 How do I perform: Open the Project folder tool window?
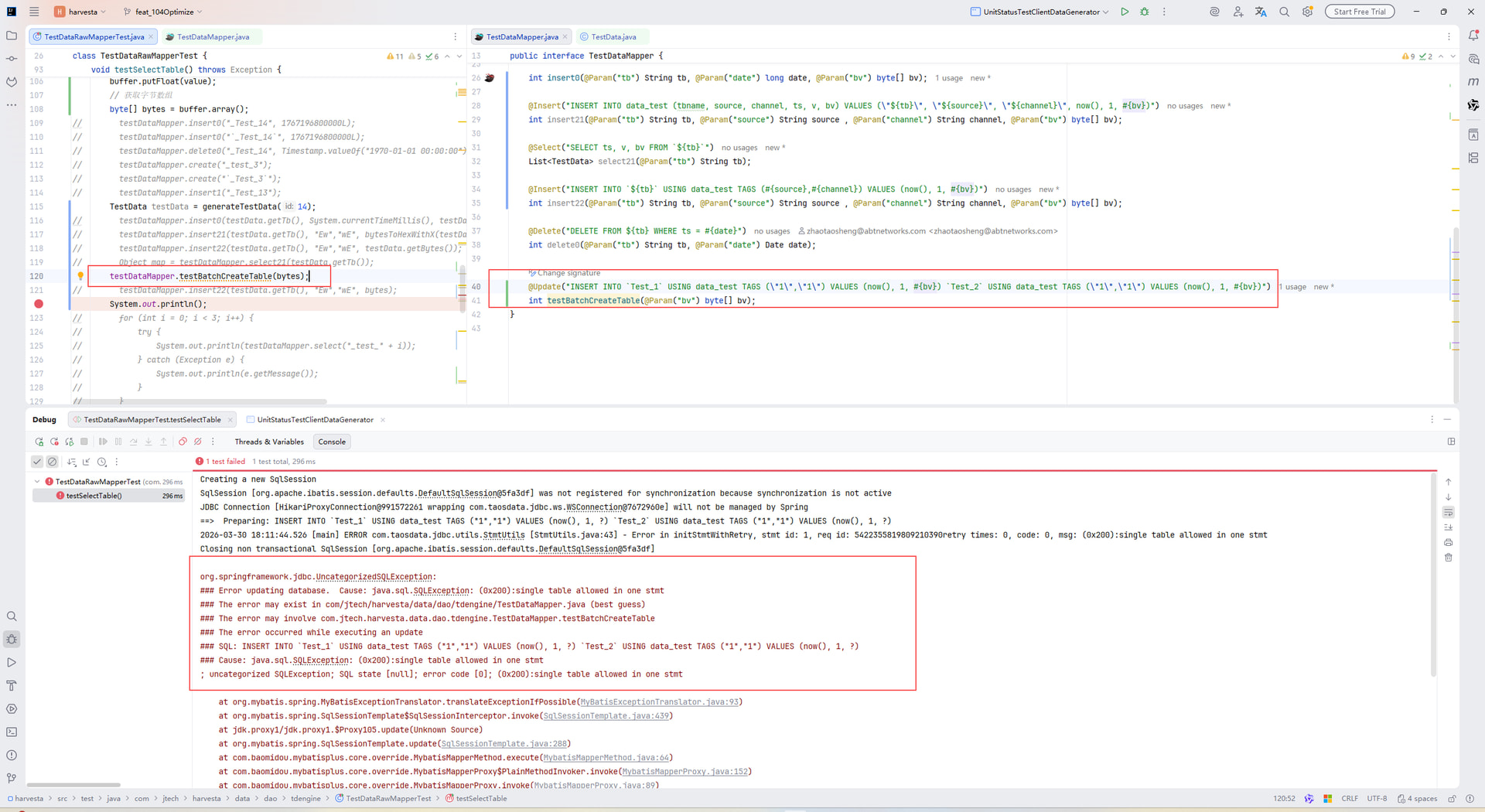12,36
